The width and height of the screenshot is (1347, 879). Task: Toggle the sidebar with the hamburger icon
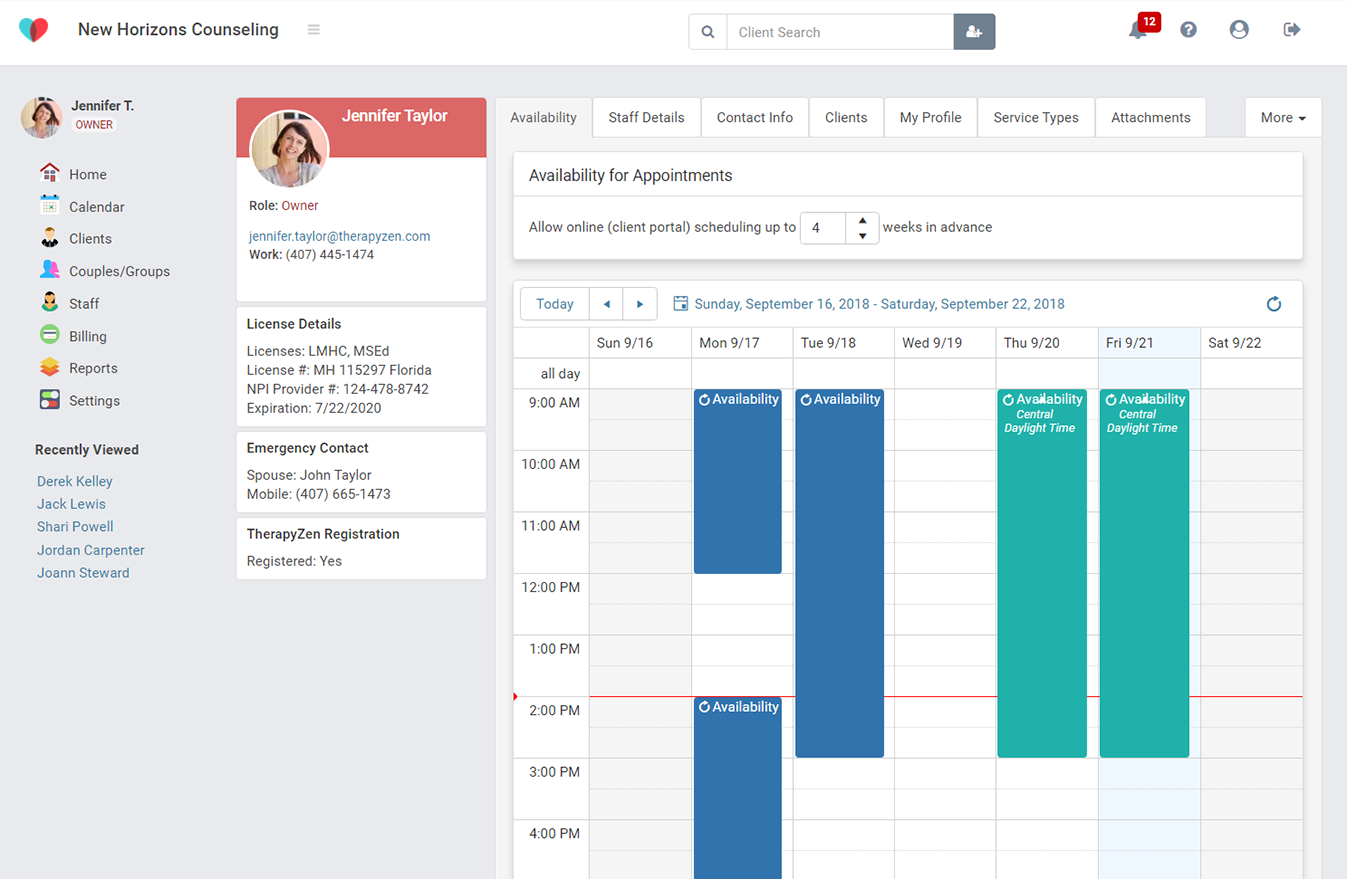pyautogui.click(x=313, y=29)
